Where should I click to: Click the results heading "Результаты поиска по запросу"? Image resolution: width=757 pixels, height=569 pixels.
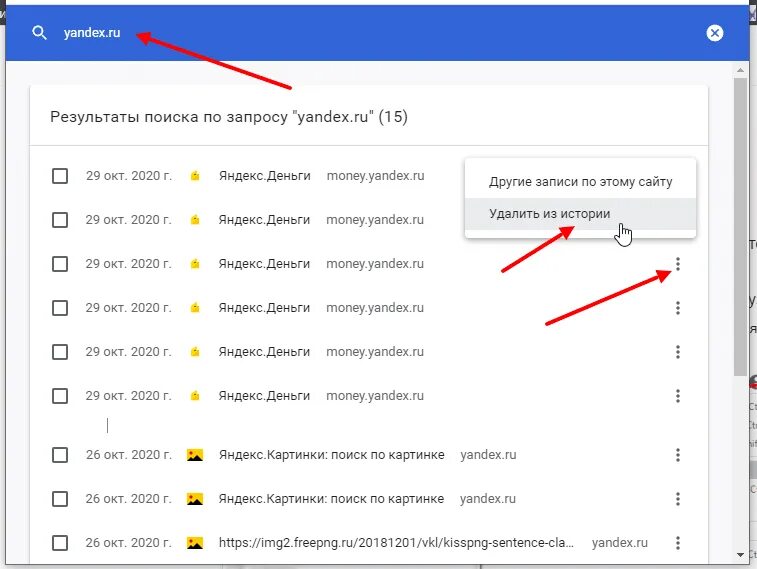[x=229, y=117]
